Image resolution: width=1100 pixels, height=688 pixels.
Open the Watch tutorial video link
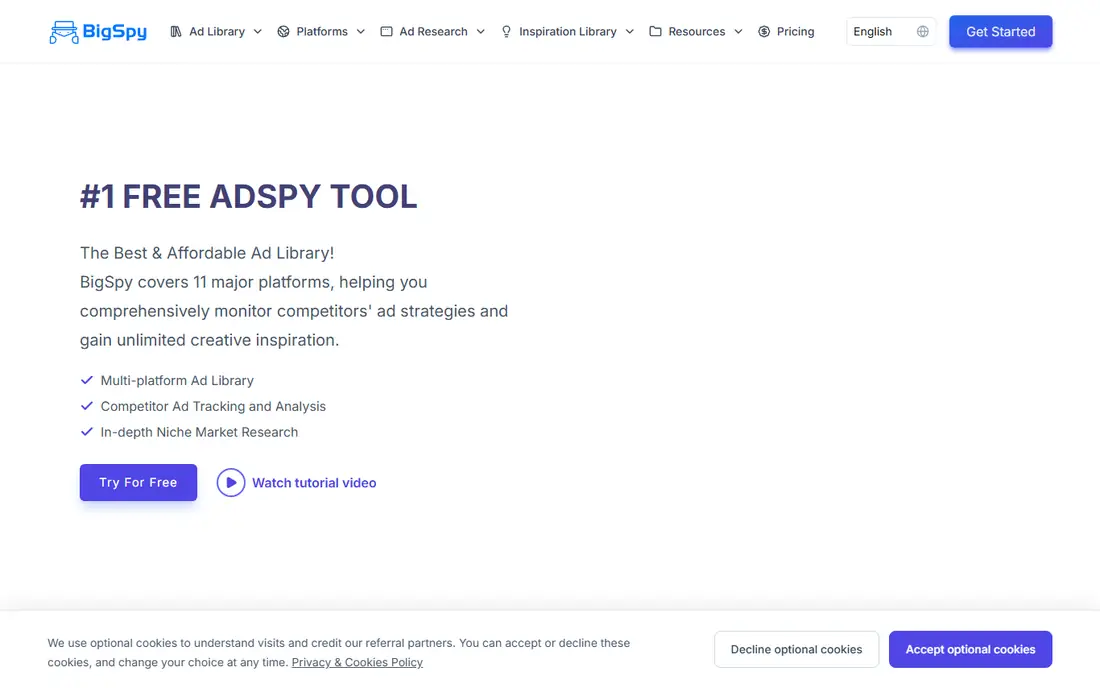click(x=314, y=483)
